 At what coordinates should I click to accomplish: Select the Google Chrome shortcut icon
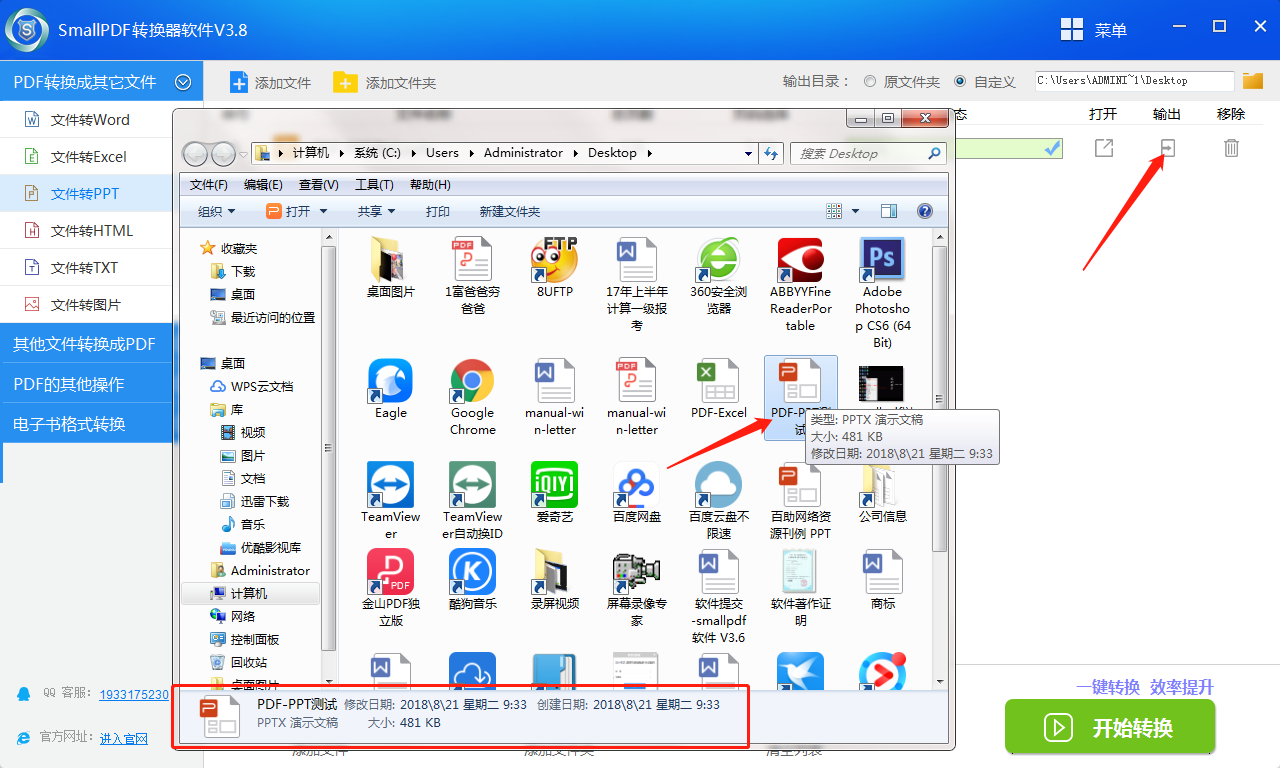[x=473, y=381]
